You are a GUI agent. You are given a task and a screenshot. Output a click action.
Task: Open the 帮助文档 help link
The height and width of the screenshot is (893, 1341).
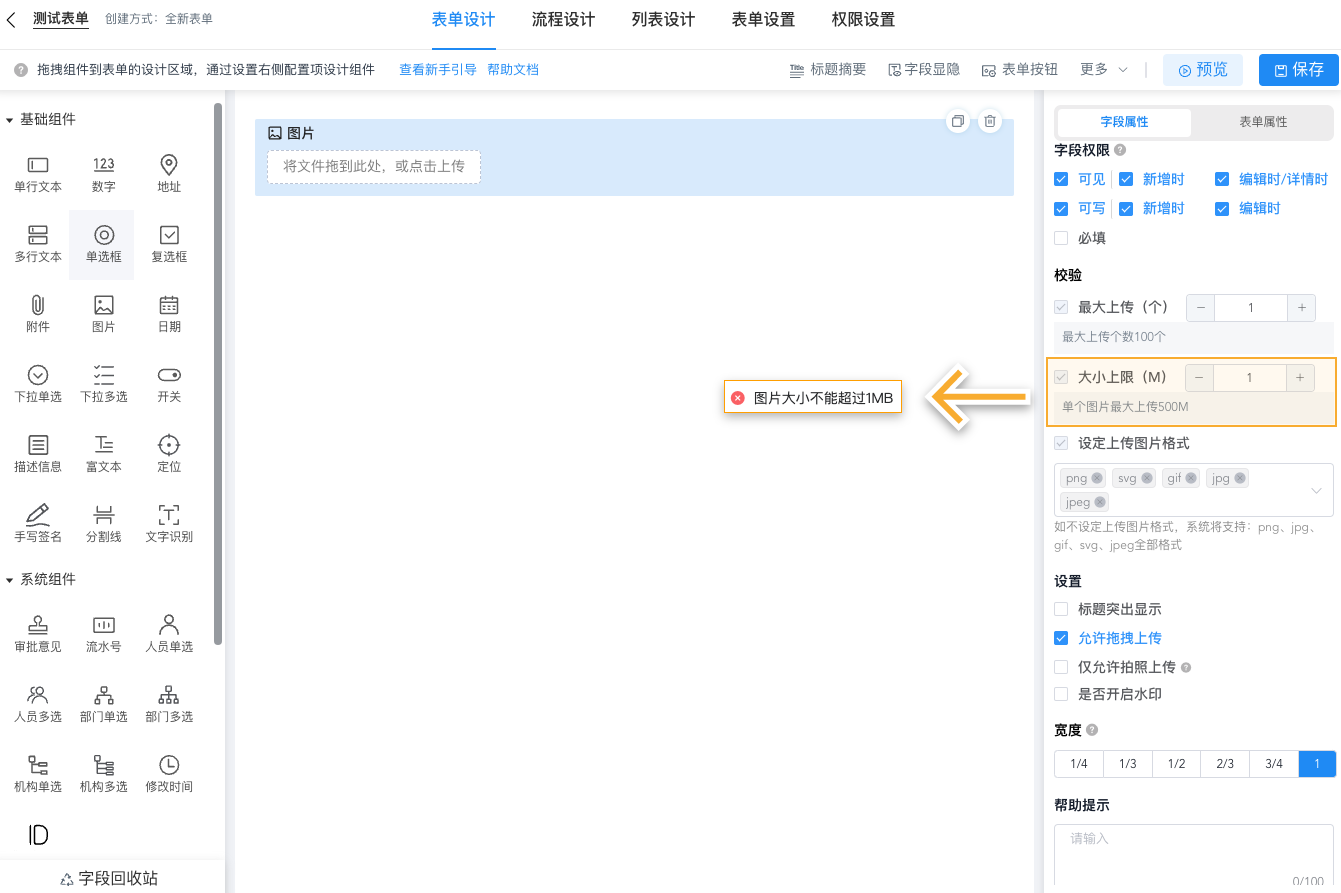513,70
